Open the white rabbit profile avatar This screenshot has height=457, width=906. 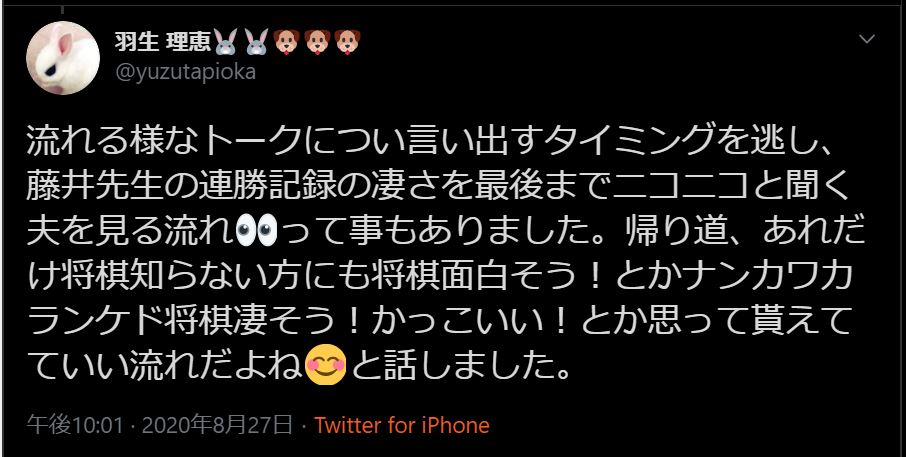click(x=63, y=58)
